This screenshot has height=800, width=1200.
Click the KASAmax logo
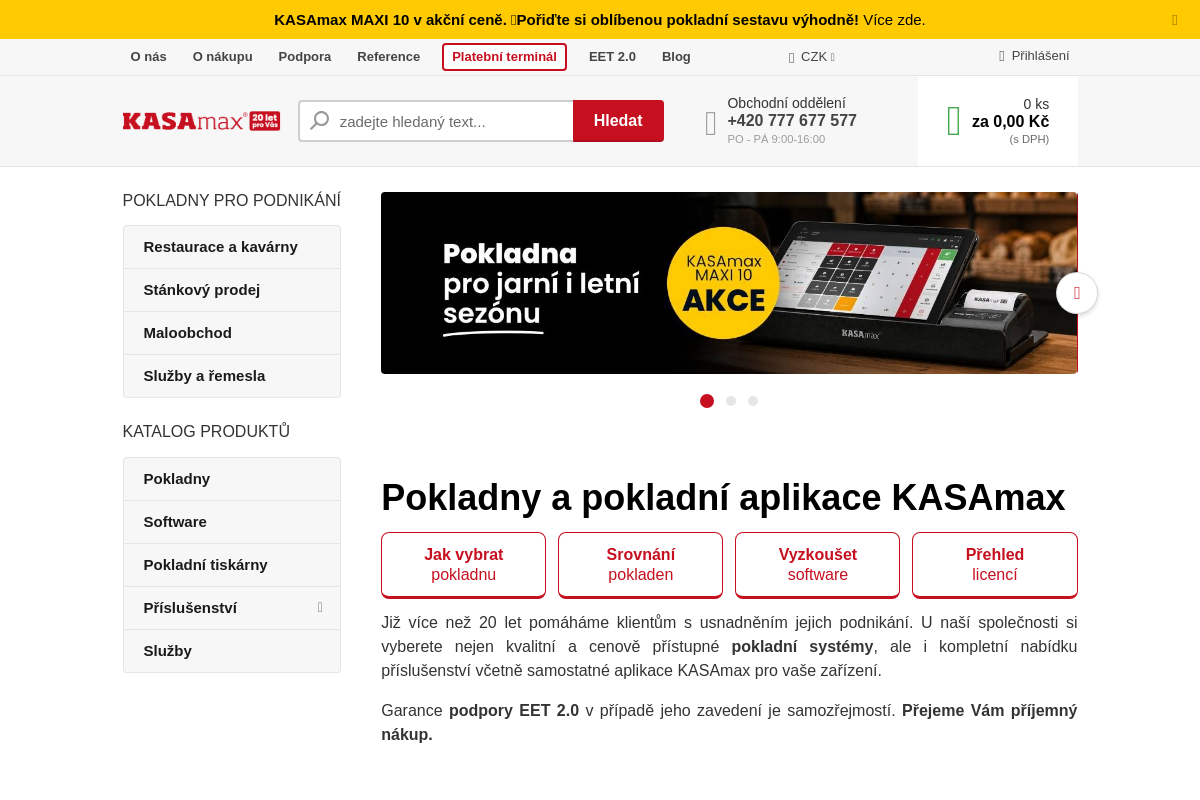tap(201, 121)
